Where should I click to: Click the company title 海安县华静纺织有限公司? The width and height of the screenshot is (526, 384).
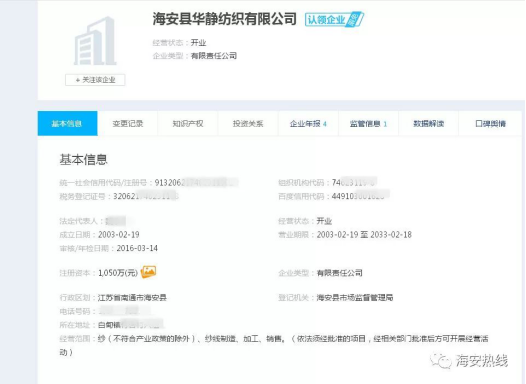pos(224,19)
